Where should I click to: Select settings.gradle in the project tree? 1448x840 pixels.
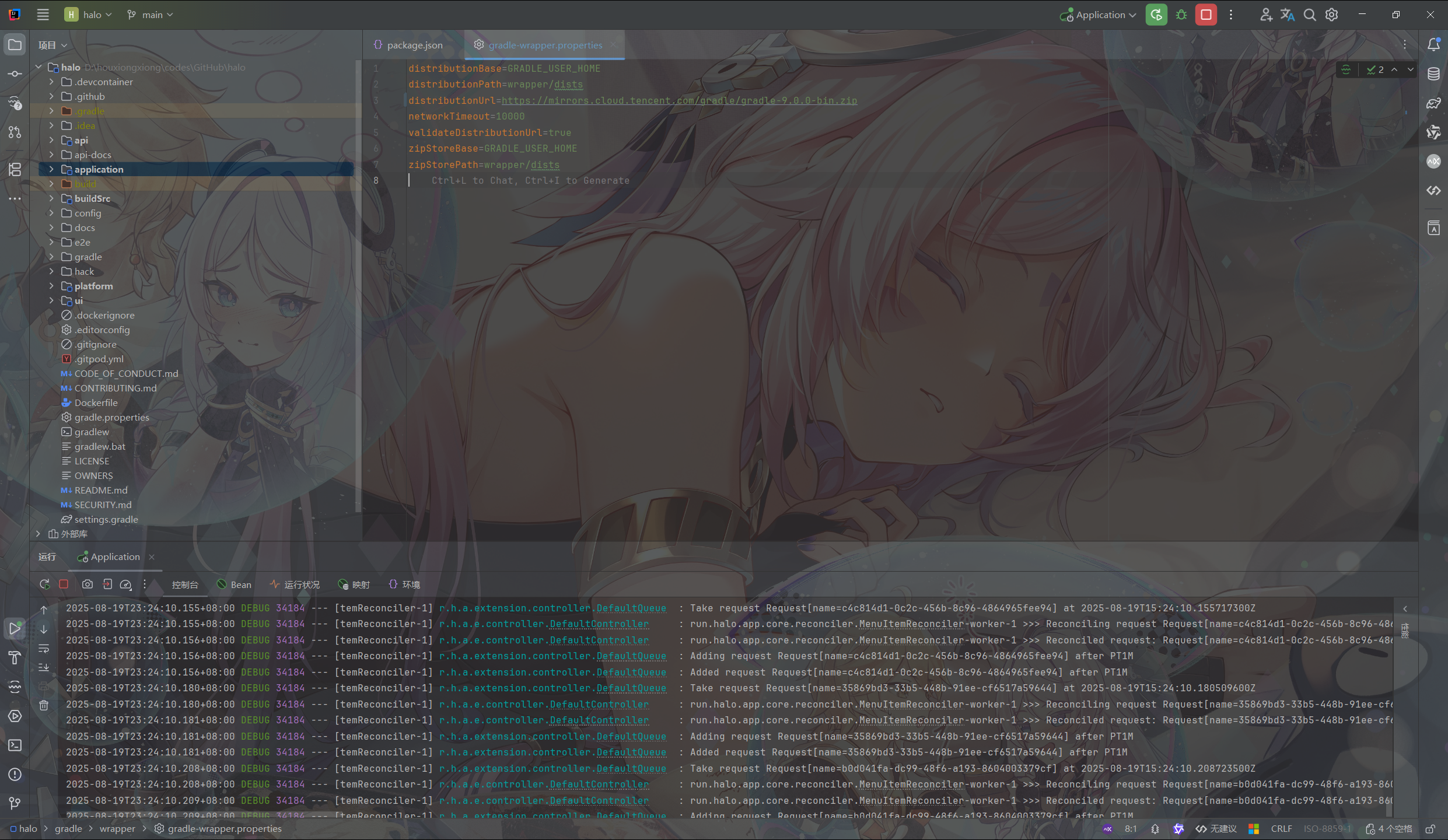(x=106, y=519)
